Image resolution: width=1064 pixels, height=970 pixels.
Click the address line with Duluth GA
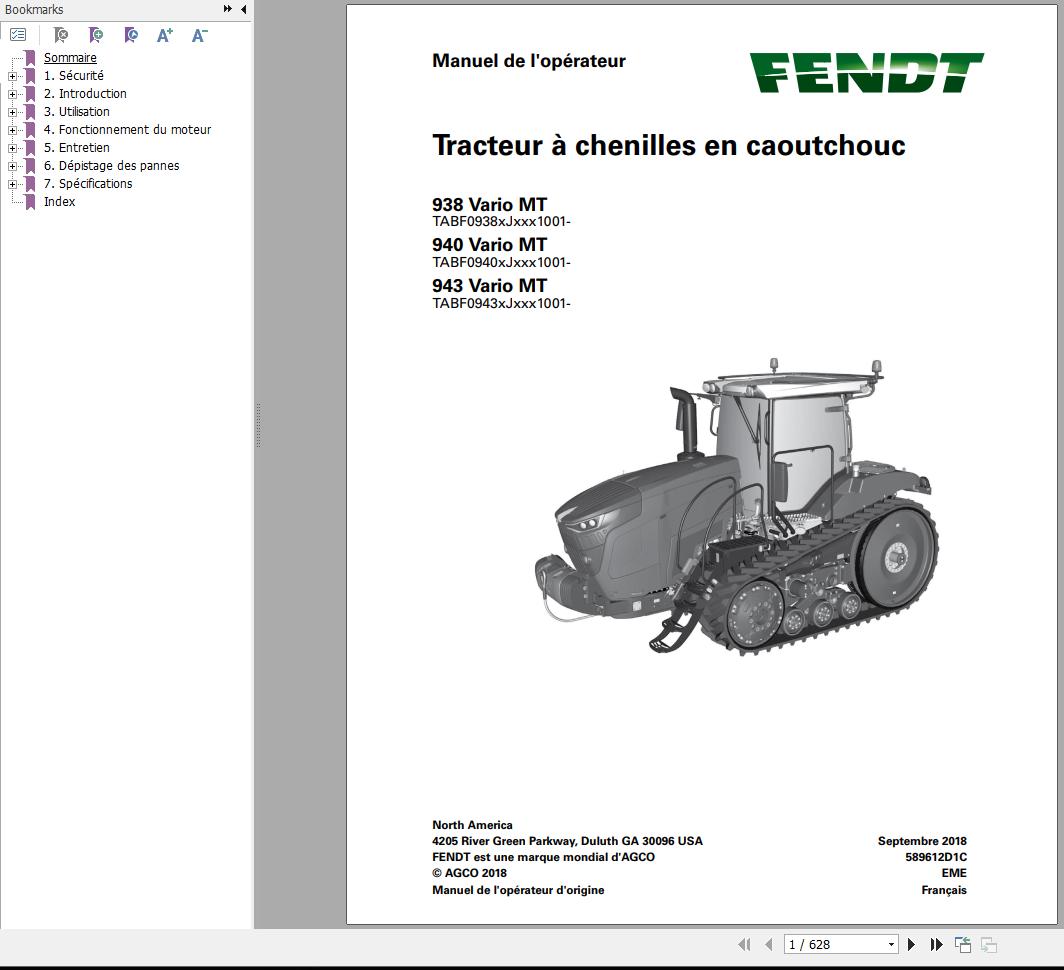(567, 841)
